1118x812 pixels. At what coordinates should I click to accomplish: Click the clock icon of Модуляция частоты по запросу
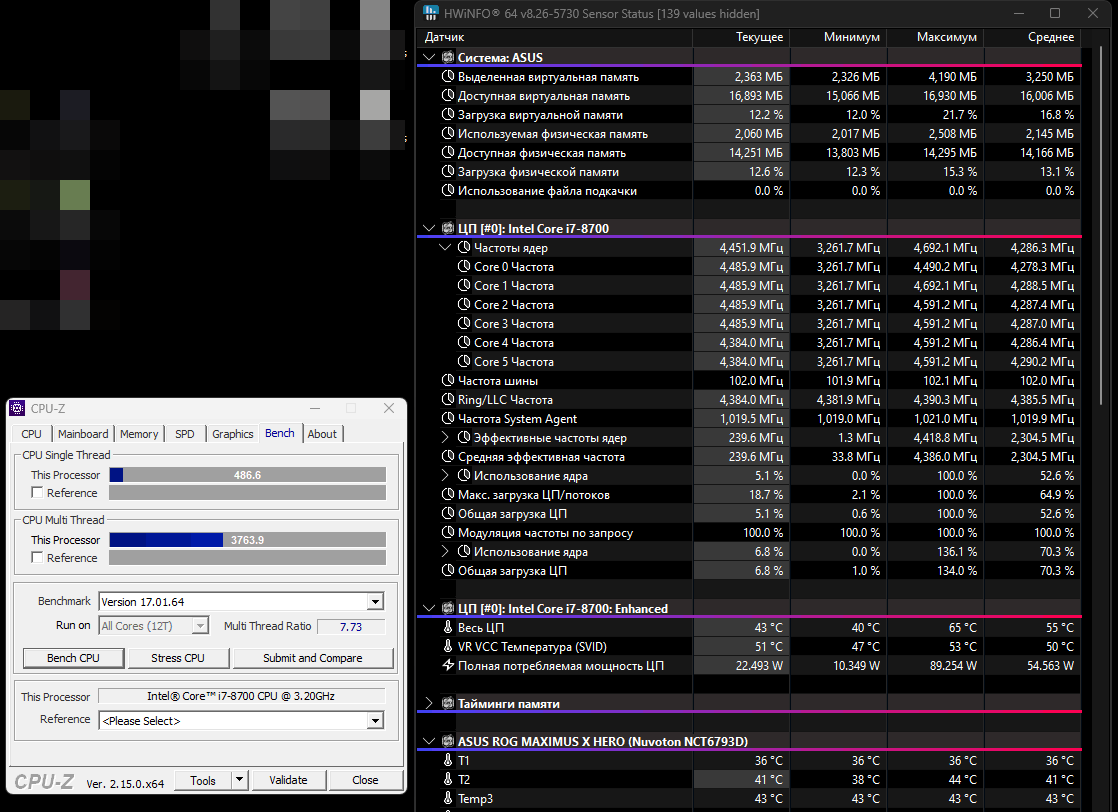[448, 533]
